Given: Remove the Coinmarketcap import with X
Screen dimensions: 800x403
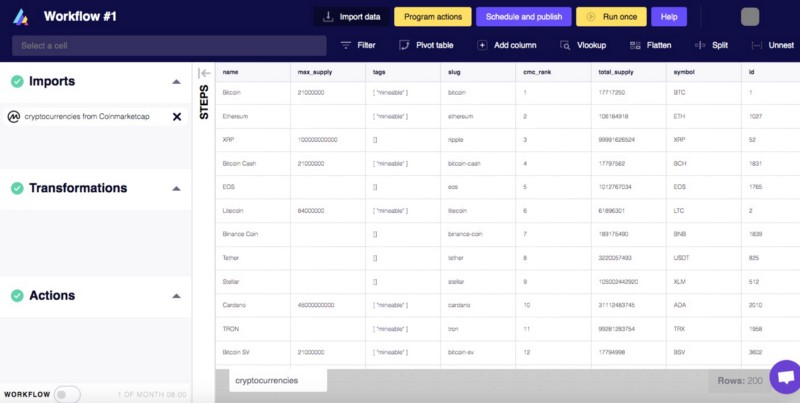Looking at the screenshot, I should (177, 117).
